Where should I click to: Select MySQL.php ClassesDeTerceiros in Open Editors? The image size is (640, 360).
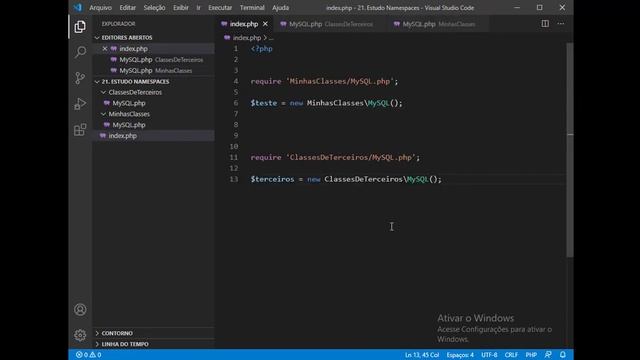[153, 60]
